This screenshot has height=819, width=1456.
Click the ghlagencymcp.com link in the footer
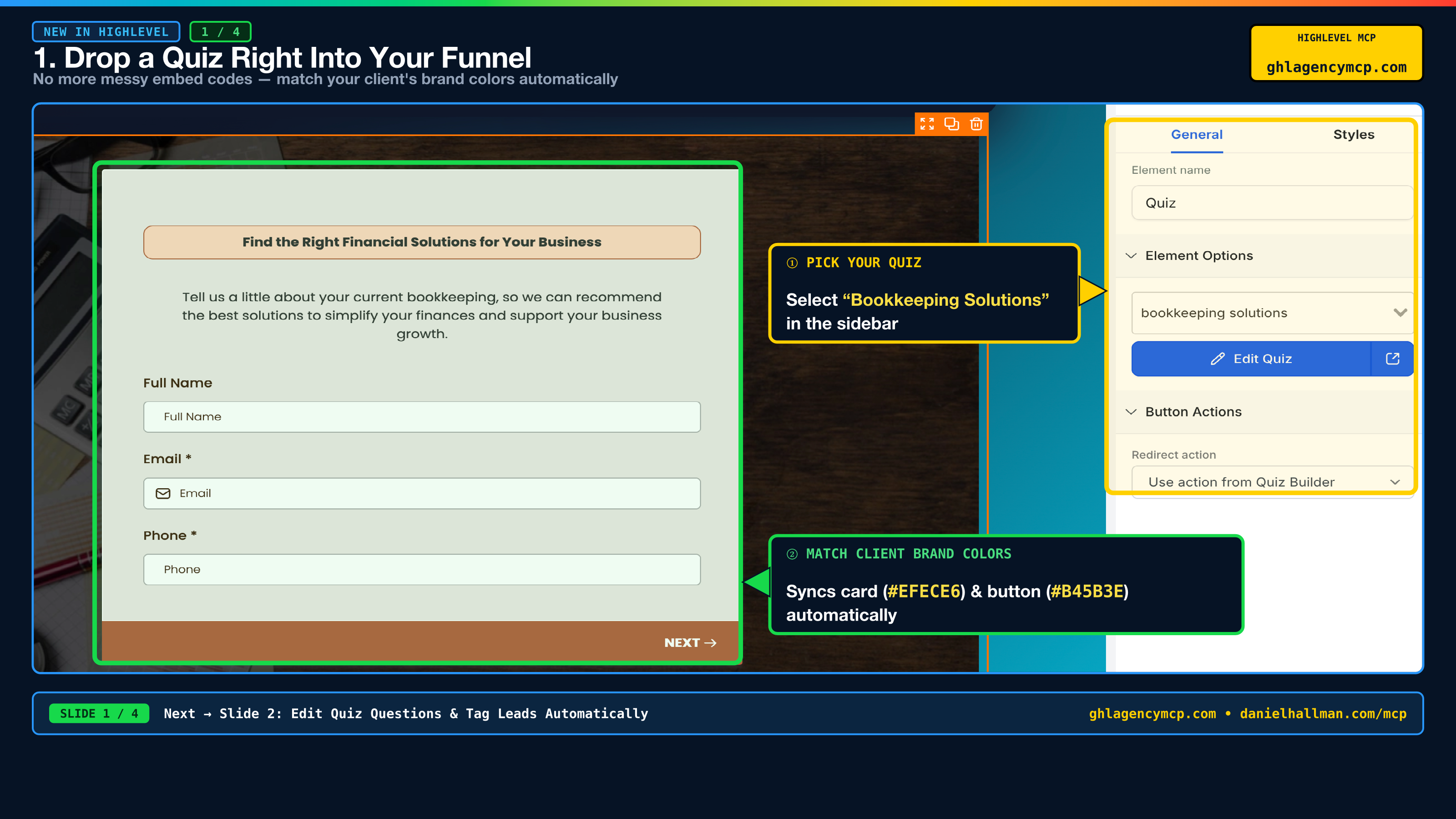1152,713
